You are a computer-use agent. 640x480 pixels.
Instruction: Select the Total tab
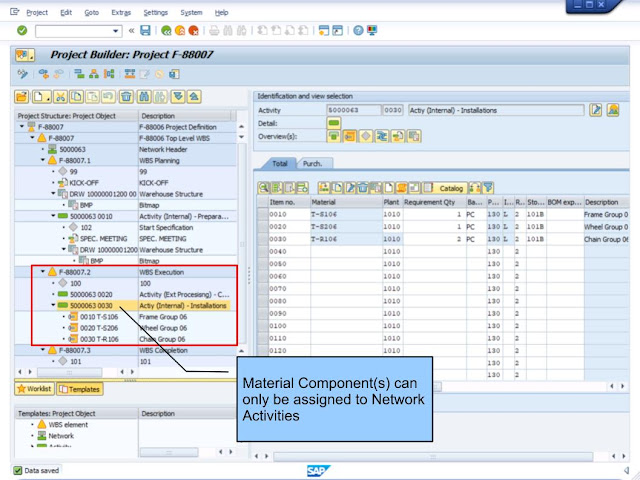pos(280,164)
